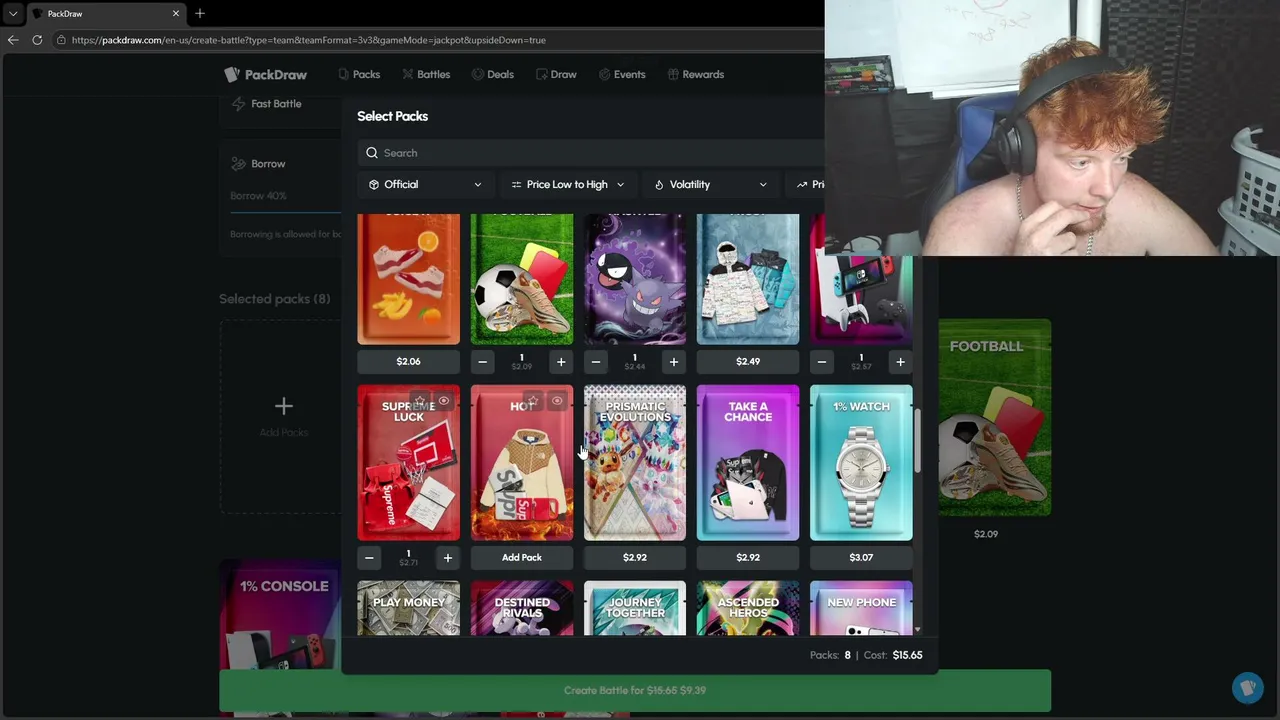Click the green Create Battle button

[635, 690]
